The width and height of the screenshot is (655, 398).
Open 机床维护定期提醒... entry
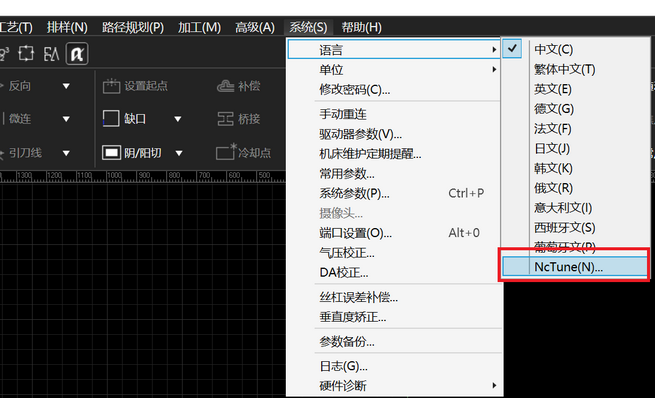pos(394,154)
